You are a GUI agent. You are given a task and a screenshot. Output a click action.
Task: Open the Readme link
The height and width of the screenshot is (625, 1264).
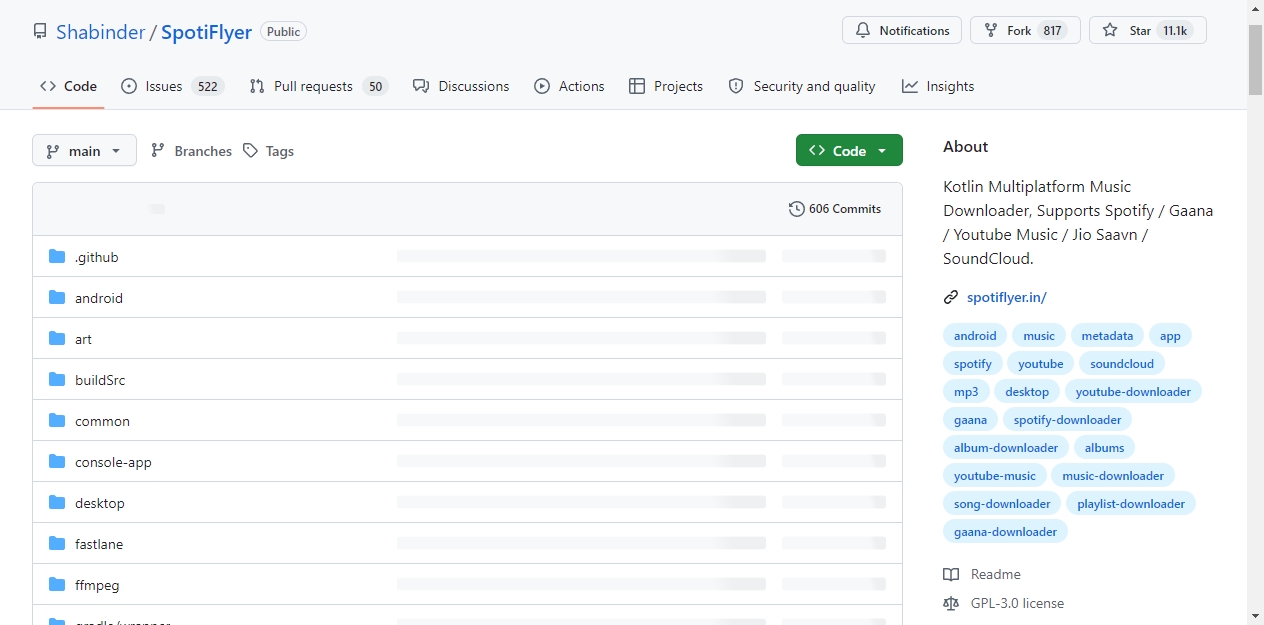pyautogui.click(x=982, y=574)
